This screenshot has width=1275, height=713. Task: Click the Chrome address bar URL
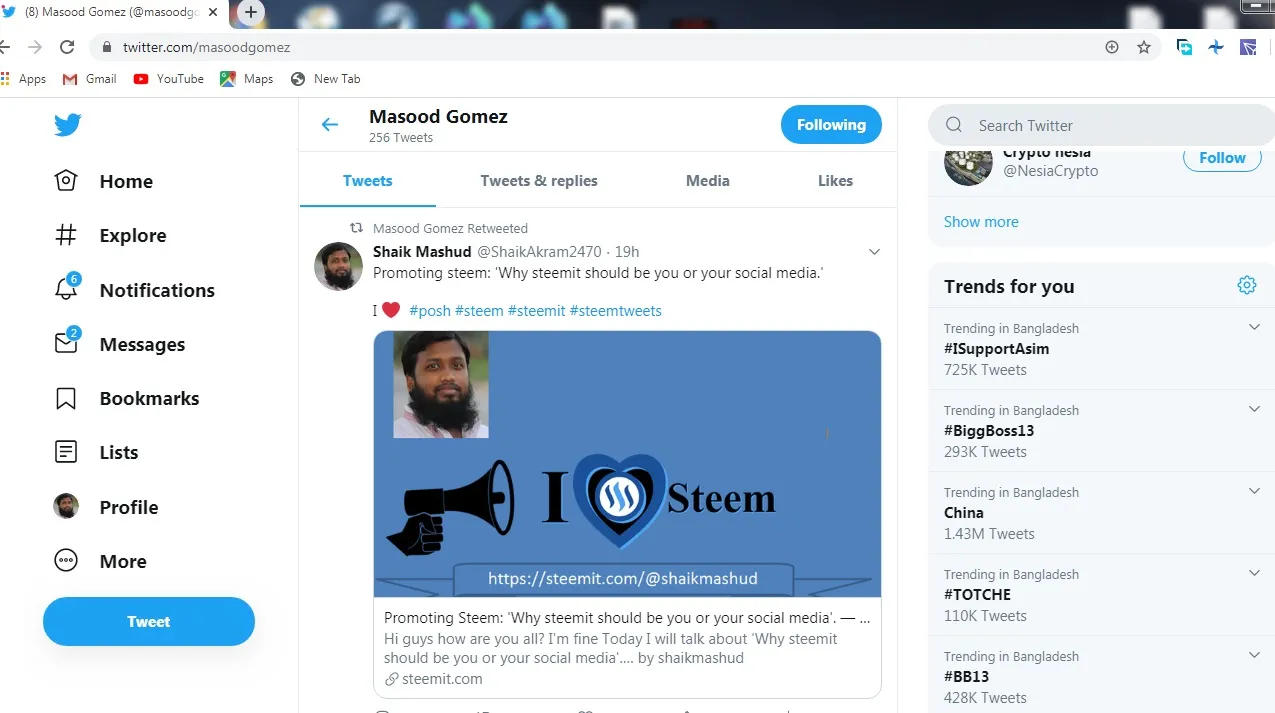pyautogui.click(x=207, y=47)
